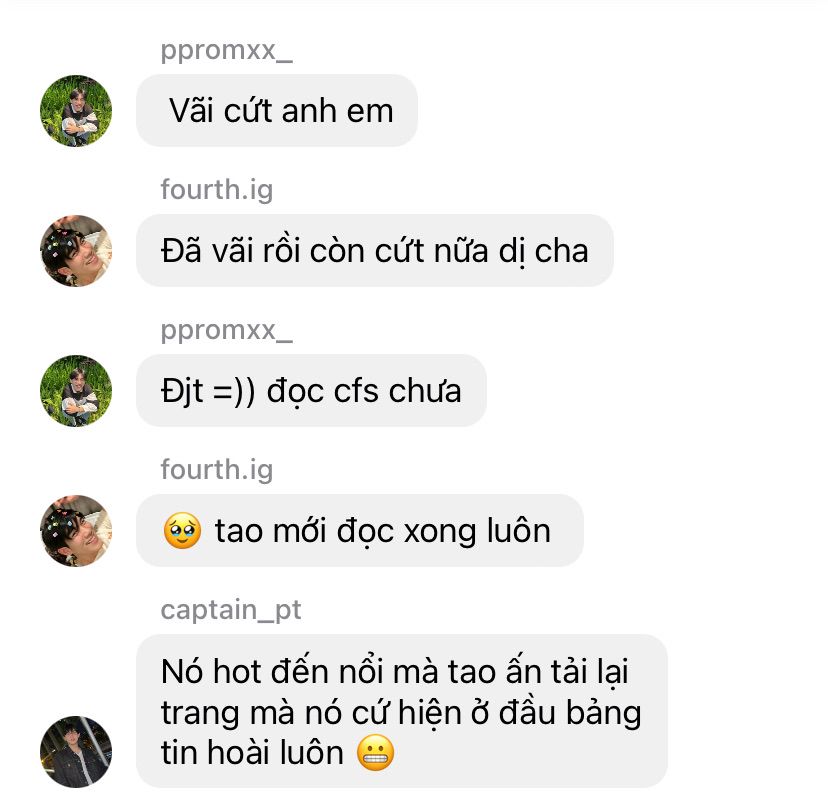828x807 pixels.
Task: Select the pleading face emoji in message
Action: click(x=182, y=531)
